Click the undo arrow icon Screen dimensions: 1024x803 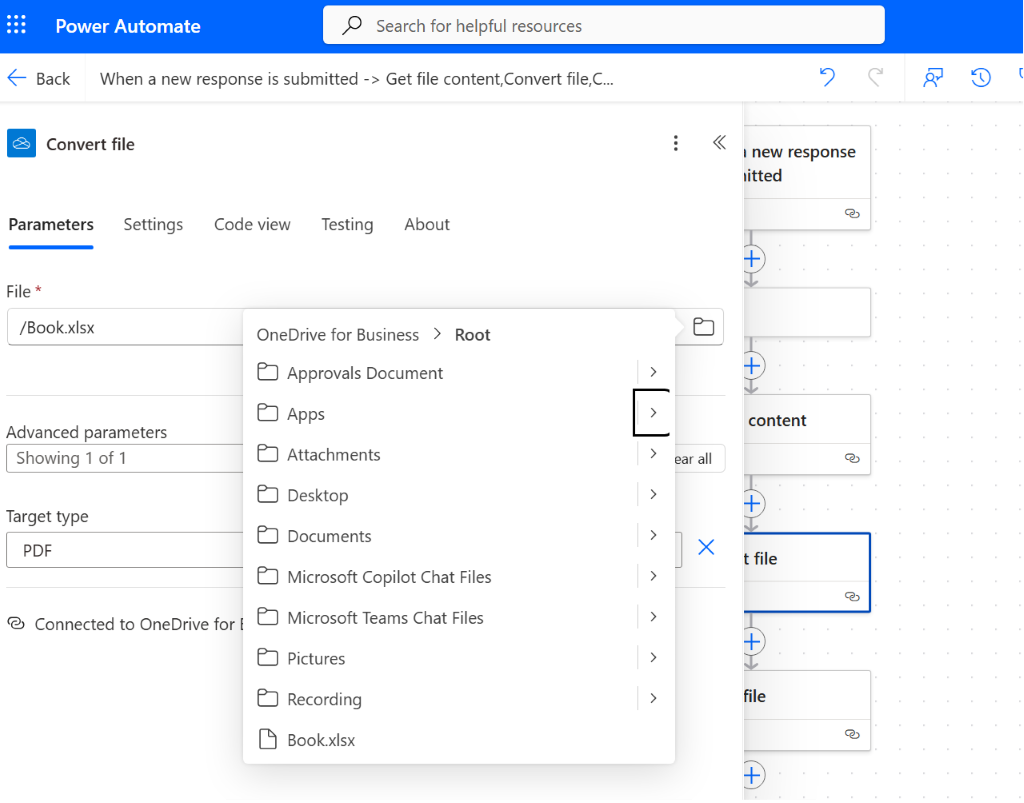click(x=827, y=78)
